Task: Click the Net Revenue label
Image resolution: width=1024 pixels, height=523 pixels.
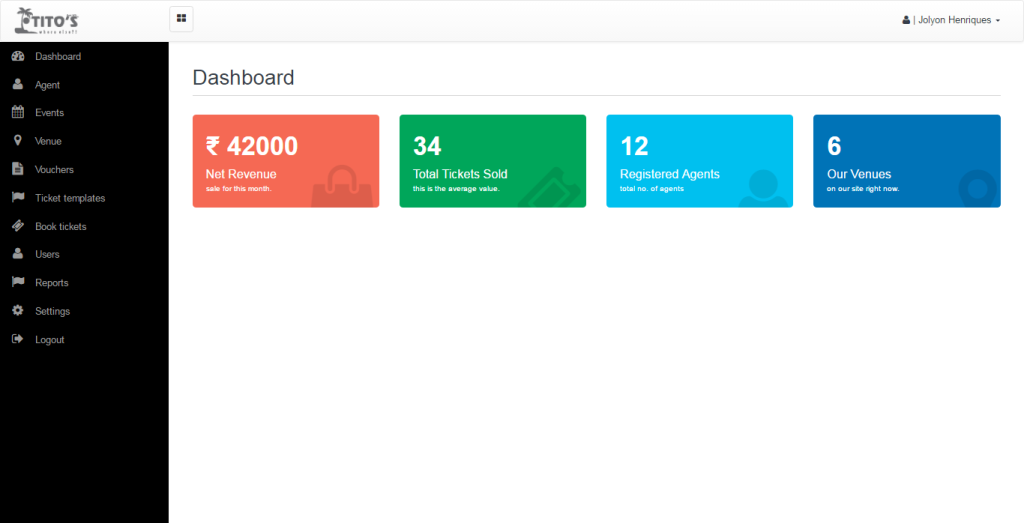Action: coord(241,174)
